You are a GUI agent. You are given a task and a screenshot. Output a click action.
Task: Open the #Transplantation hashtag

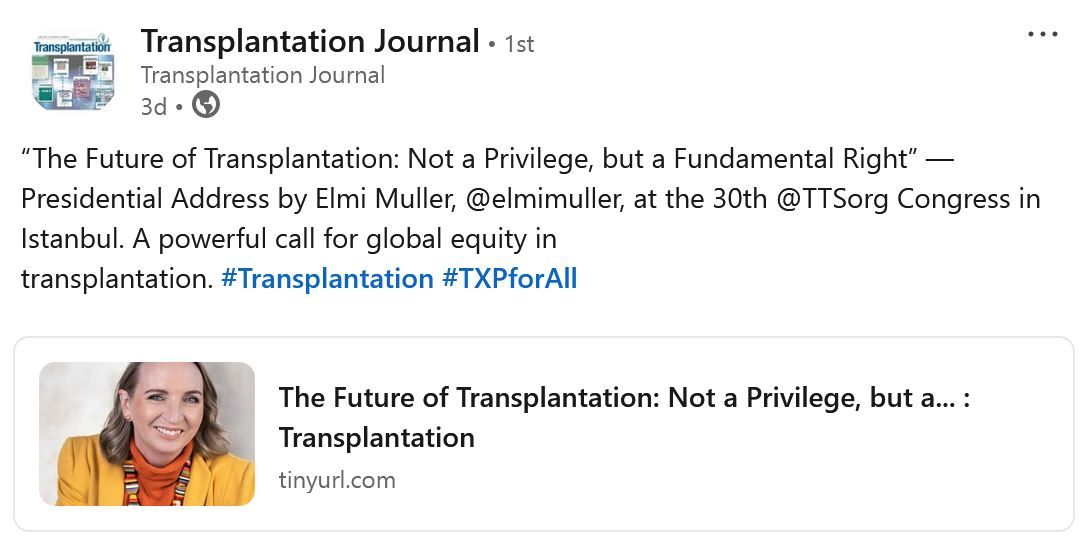[327, 279]
